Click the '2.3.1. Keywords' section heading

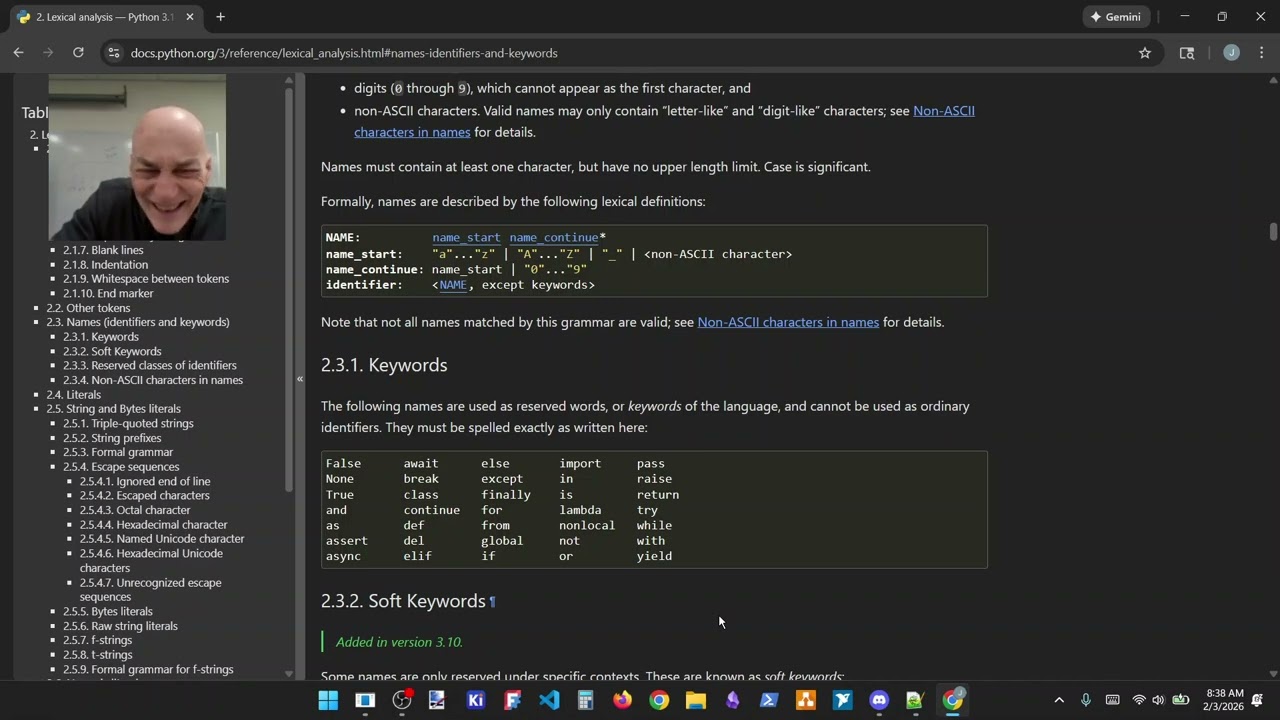pyautogui.click(x=384, y=365)
